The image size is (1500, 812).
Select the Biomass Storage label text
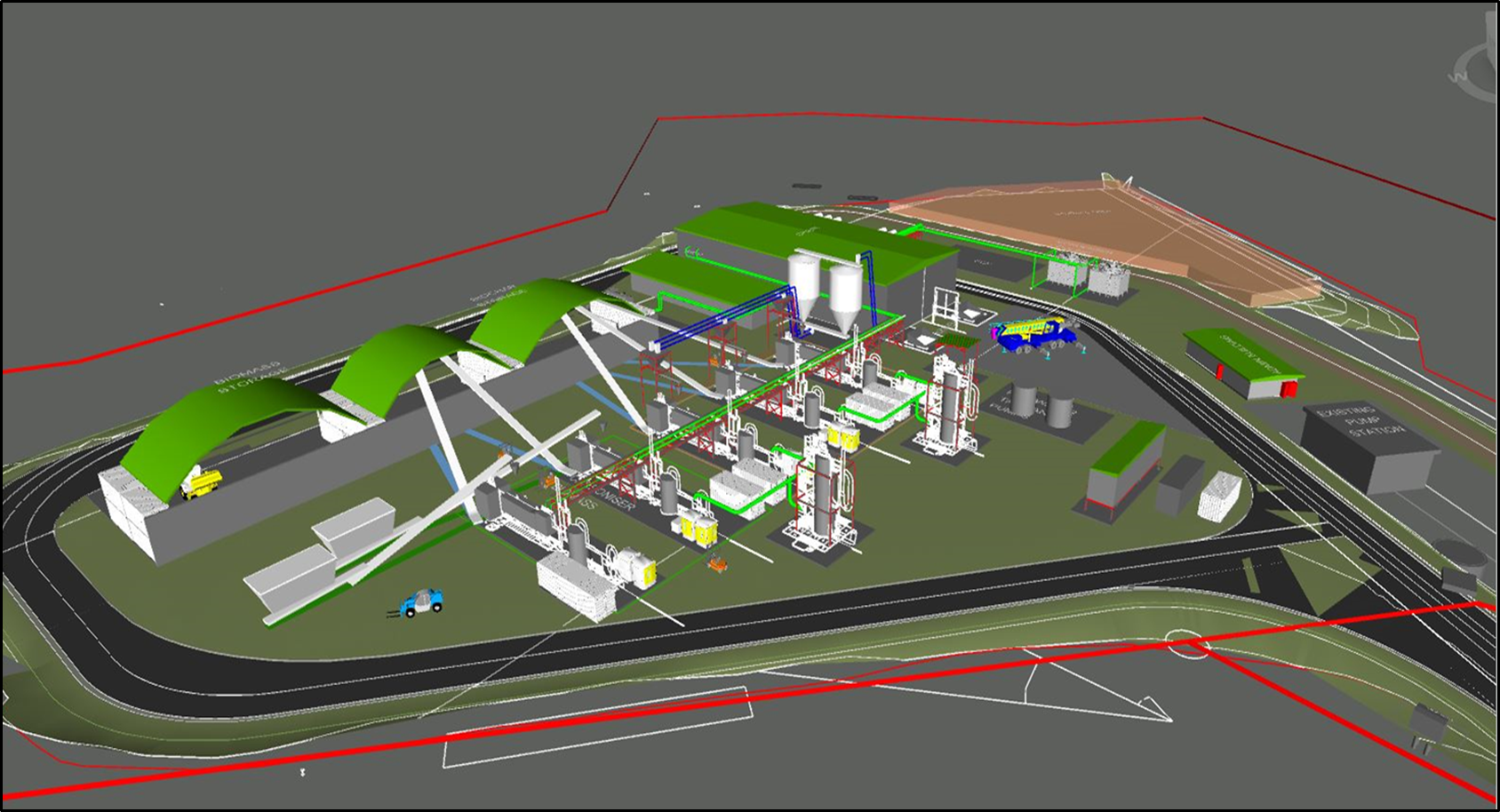click(x=251, y=376)
